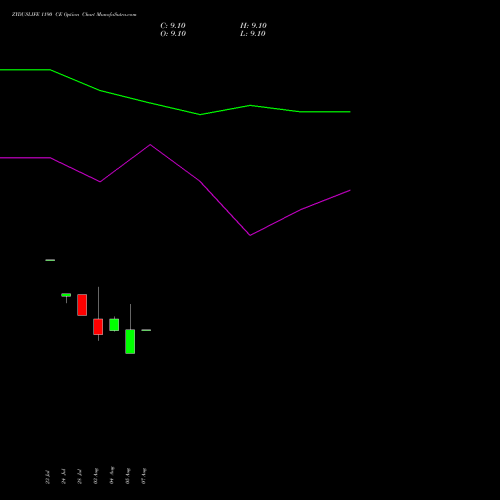Click the green candlestick for 04 Aug
The image size is (500, 500).
(114, 325)
